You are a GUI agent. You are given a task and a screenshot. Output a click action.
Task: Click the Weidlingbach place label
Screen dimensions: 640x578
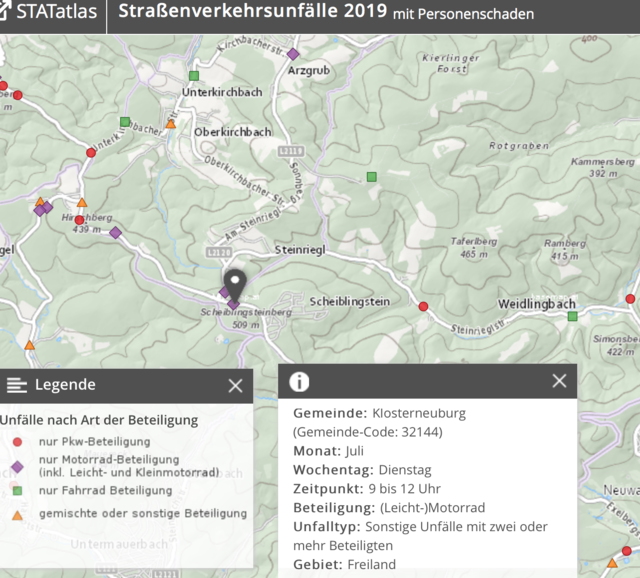[536, 304]
